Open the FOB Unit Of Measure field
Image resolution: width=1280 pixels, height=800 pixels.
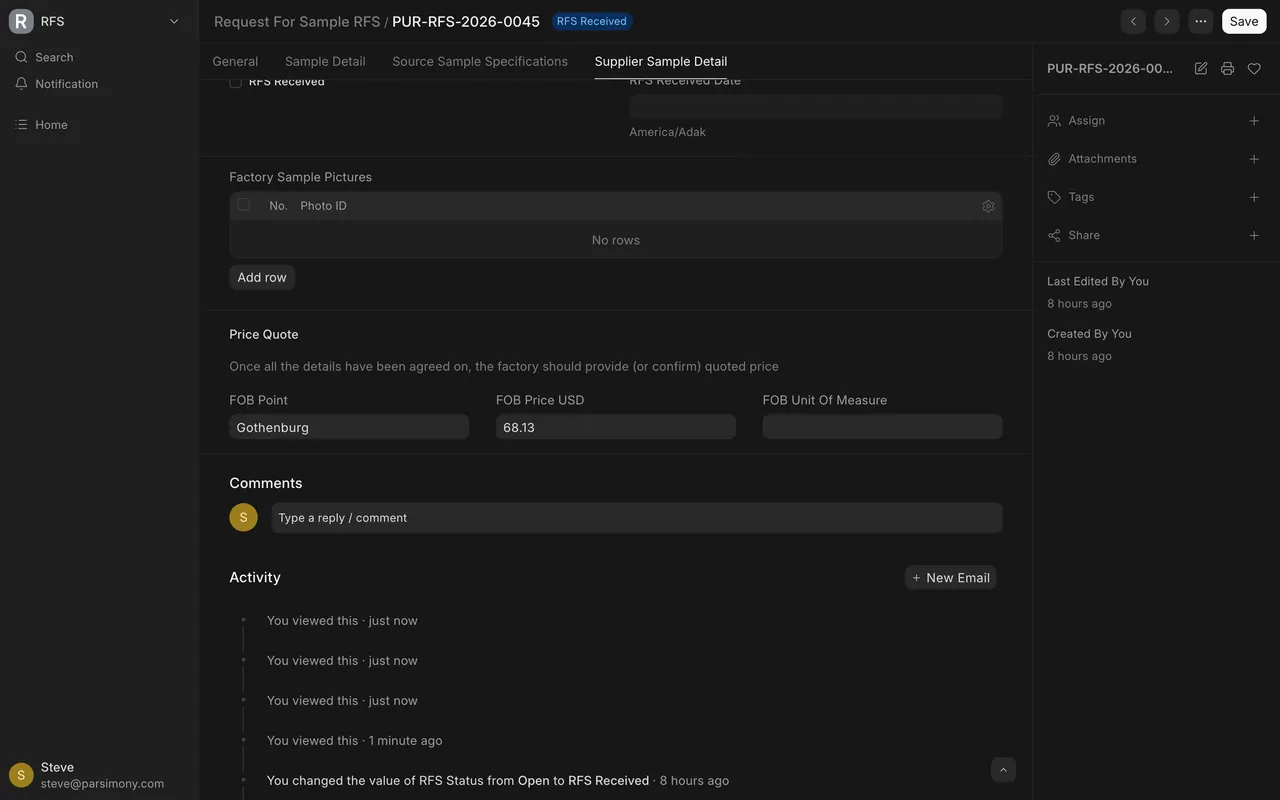tap(882, 427)
